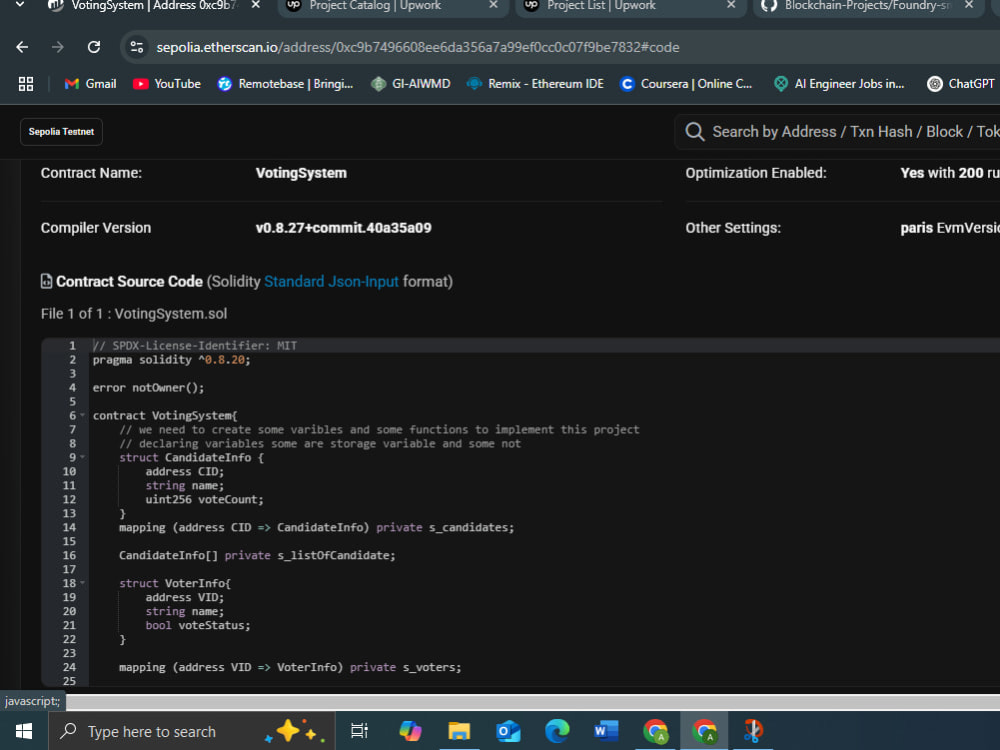
Task: Collapse struct VoterInfo fold at line 18
Action: (82, 584)
